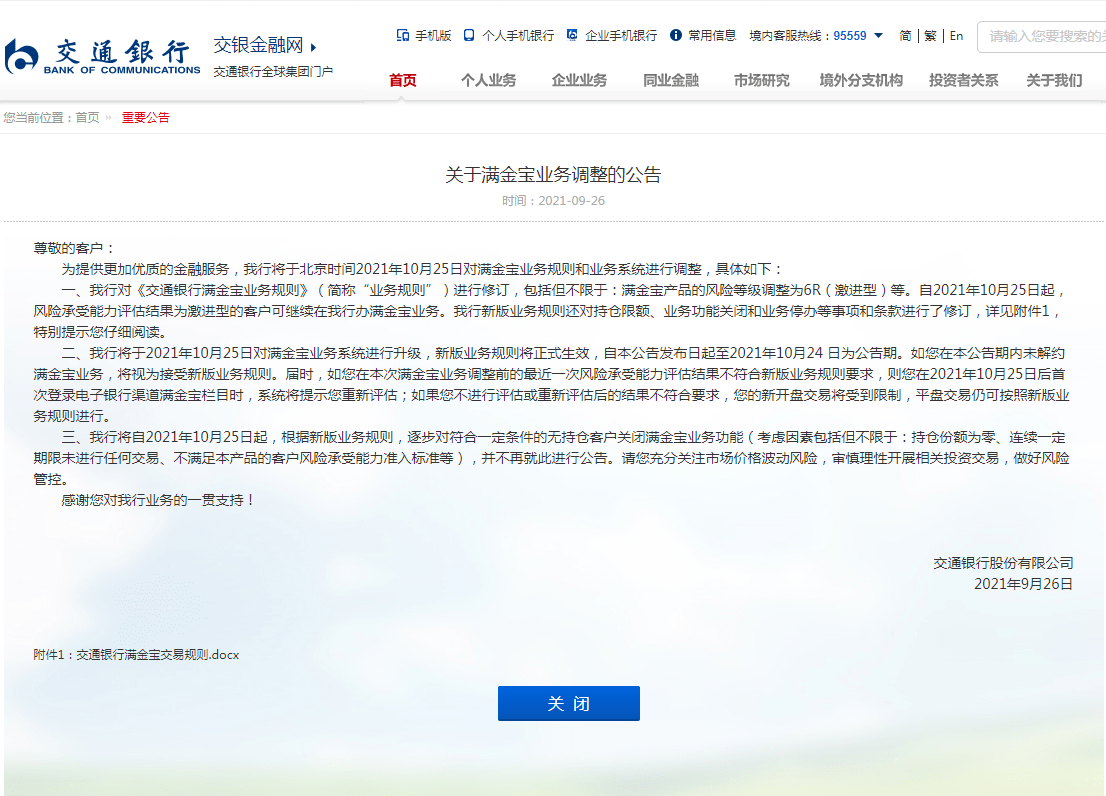This screenshot has height=796, width=1106.
Task: Expand the 交银金融网 arrow
Action: point(313,47)
